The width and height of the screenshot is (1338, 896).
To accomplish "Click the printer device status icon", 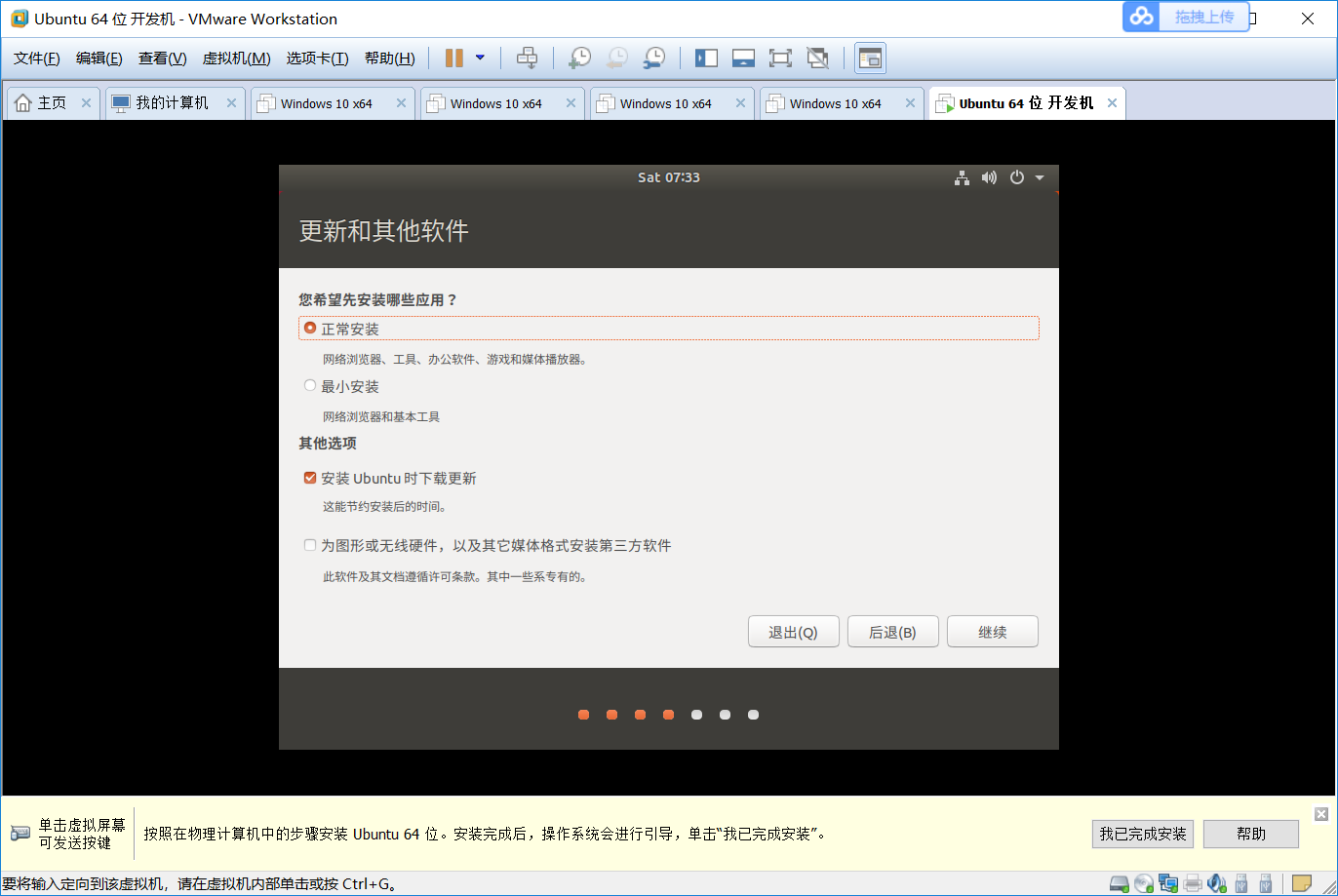I will (1192, 884).
